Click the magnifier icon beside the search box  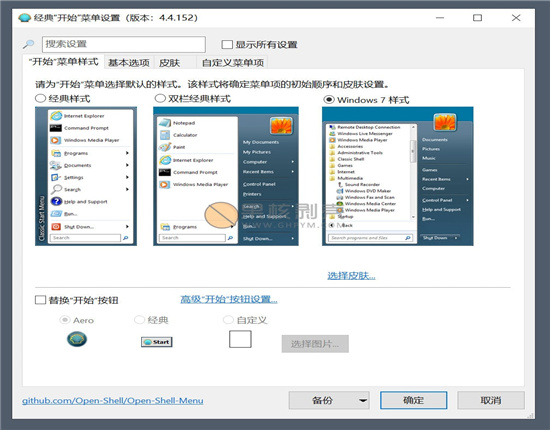pyautogui.click(x=28, y=44)
